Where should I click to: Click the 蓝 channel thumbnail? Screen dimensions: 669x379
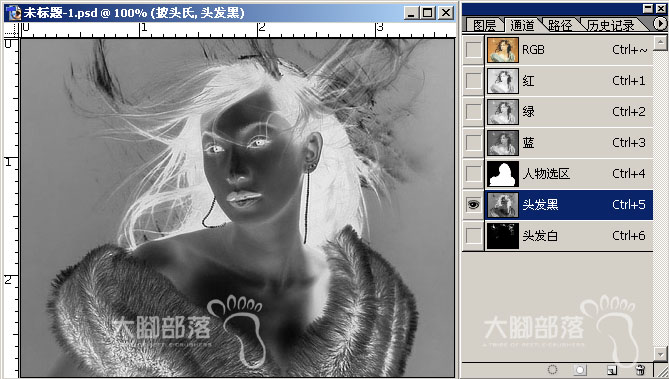(503, 143)
